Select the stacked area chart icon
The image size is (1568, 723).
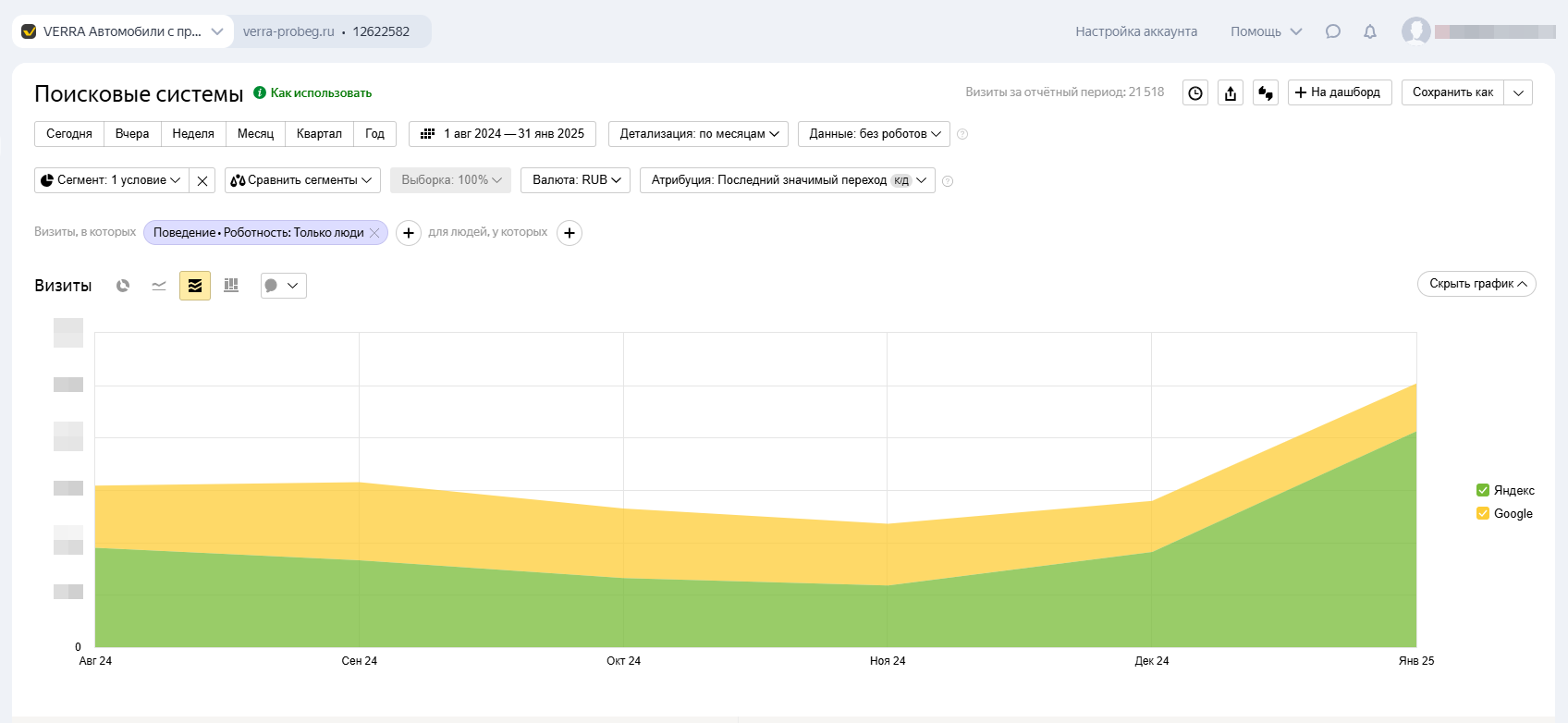(195, 286)
